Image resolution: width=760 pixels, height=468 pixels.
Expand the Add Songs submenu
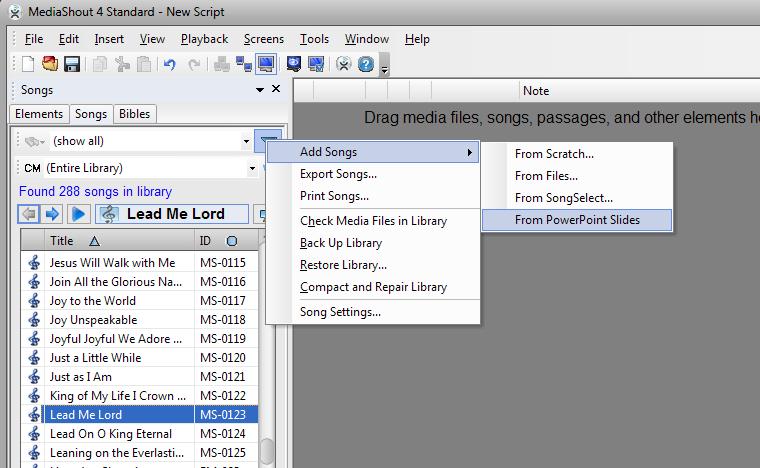pyautogui.click(x=373, y=152)
